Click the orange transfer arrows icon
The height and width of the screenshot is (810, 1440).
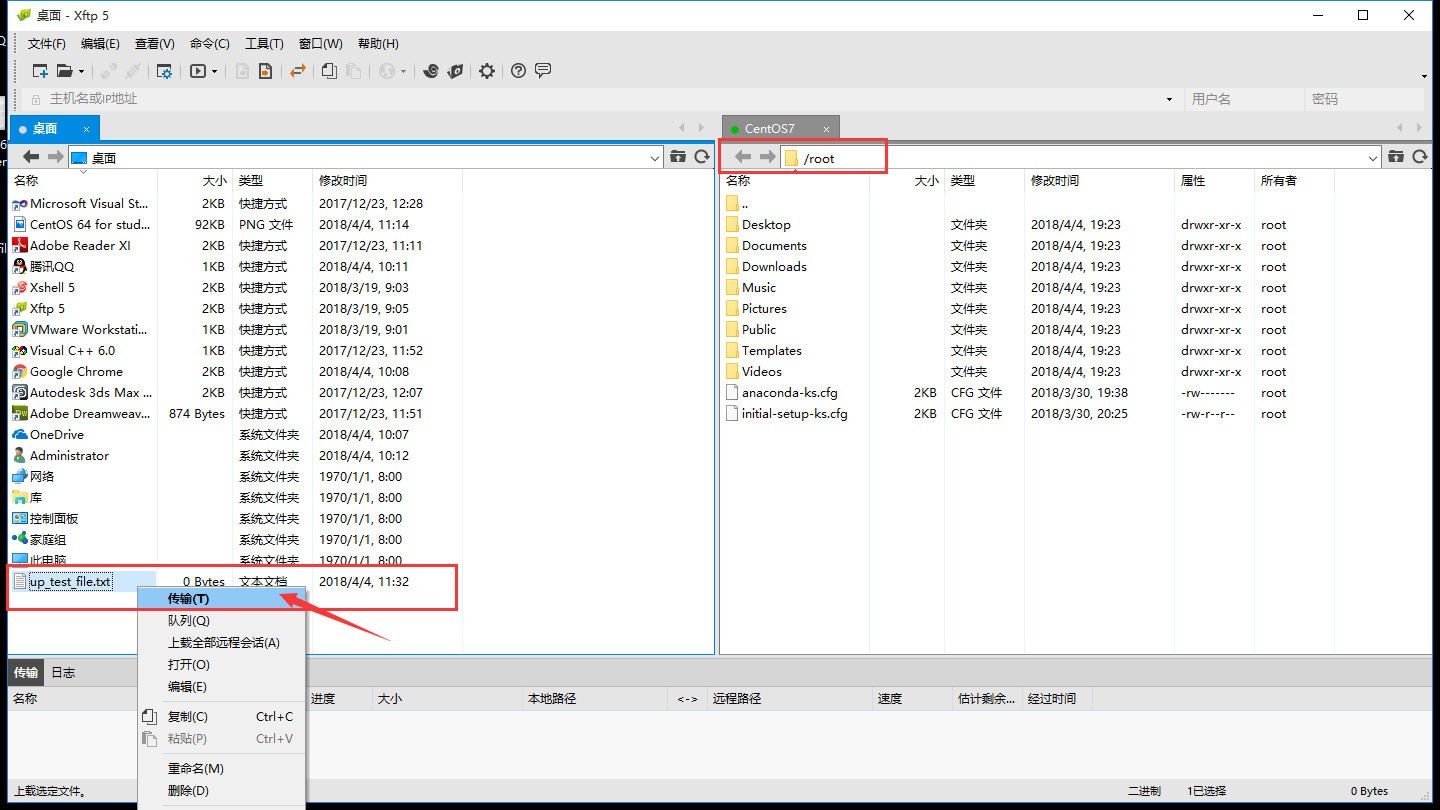pos(297,71)
